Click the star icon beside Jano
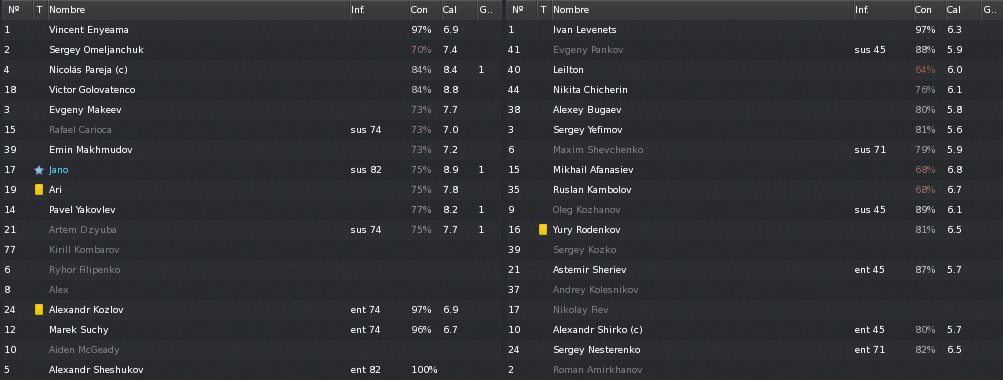This screenshot has height=380, width=1003. pos(39,170)
